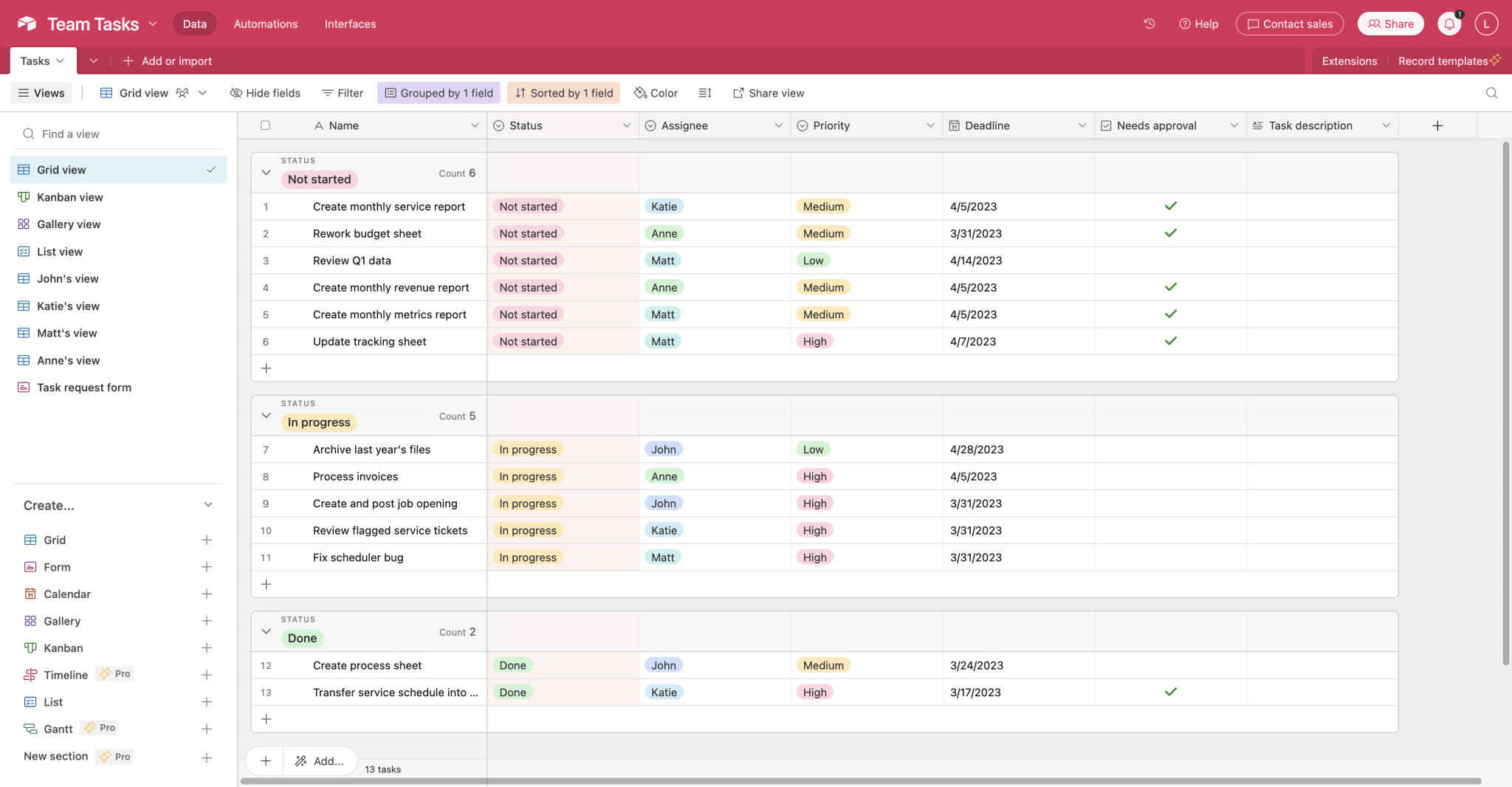Expand the Tasks table dropdown

click(x=61, y=61)
